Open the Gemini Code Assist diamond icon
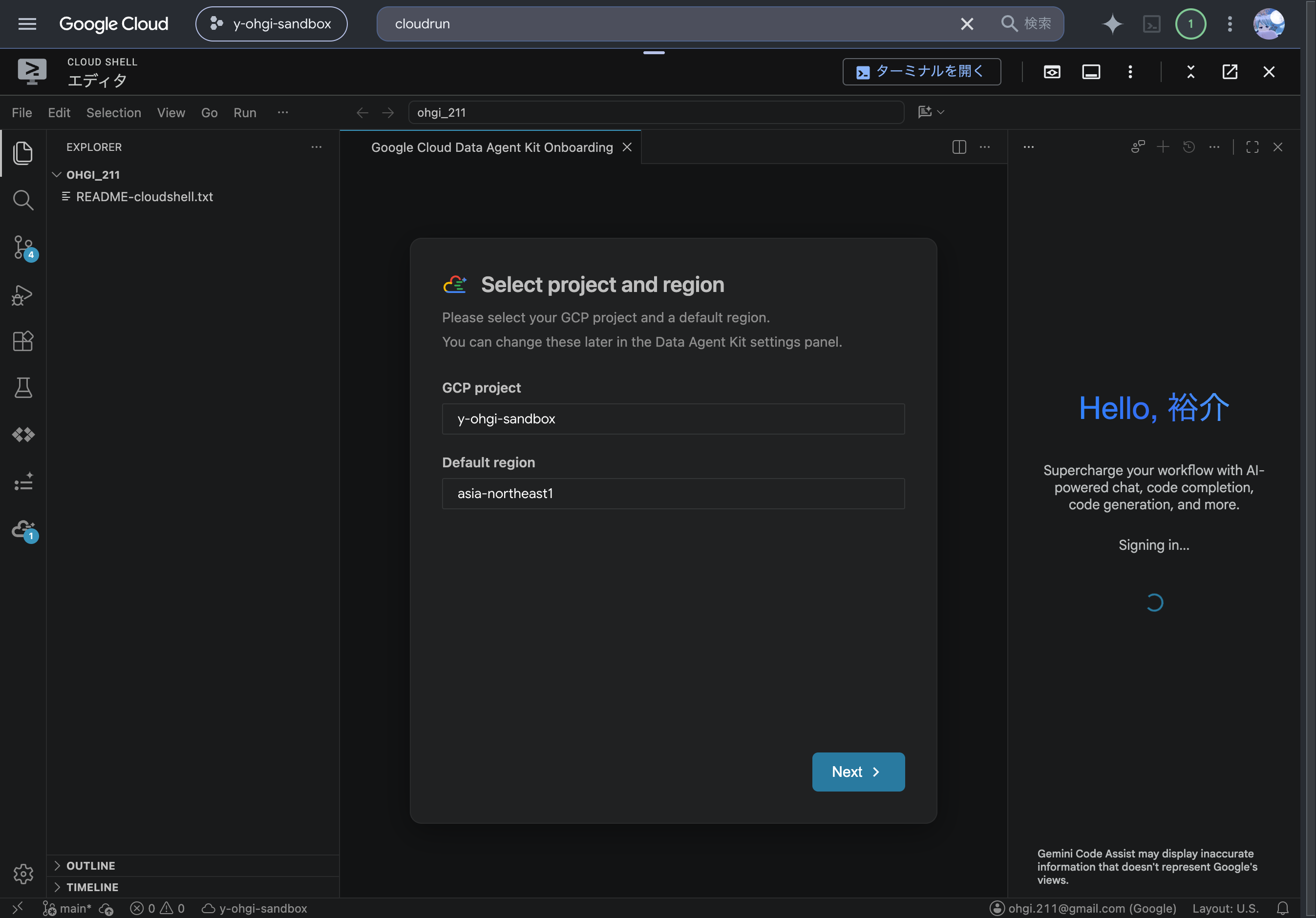1316x918 pixels. [x=23, y=435]
